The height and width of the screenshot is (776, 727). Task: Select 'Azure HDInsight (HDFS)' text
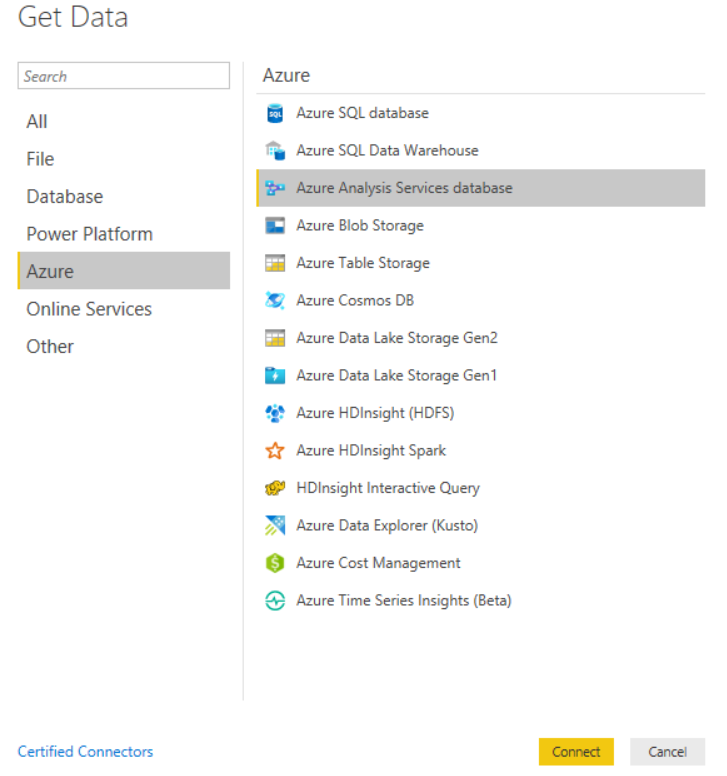(x=375, y=413)
